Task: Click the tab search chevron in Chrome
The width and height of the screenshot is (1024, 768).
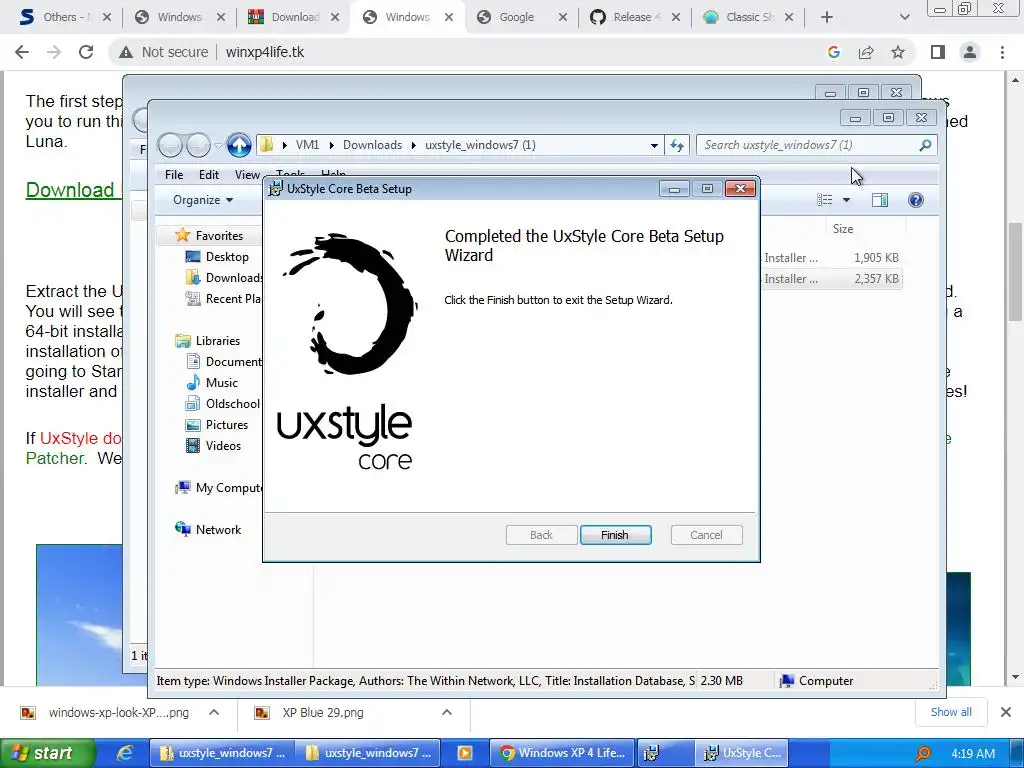Action: [904, 17]
